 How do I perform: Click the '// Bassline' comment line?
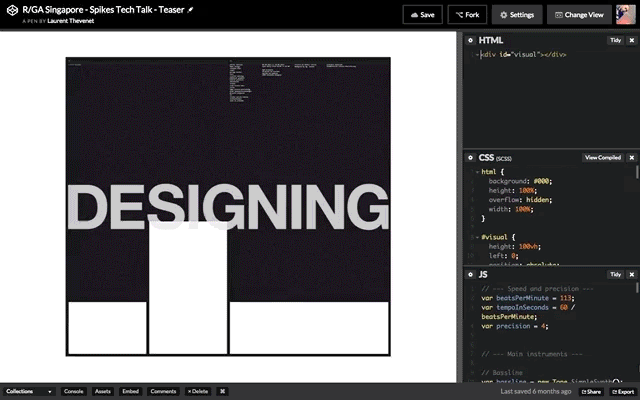502,373
